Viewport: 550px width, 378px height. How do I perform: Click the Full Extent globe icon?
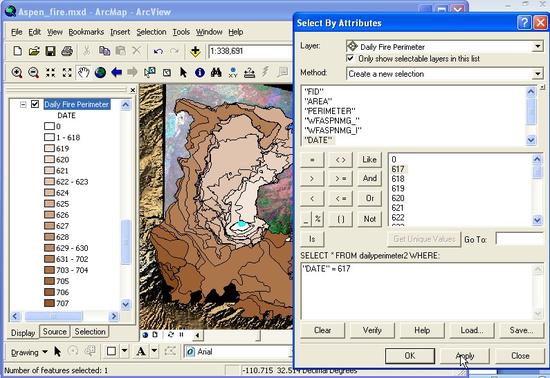100,73
